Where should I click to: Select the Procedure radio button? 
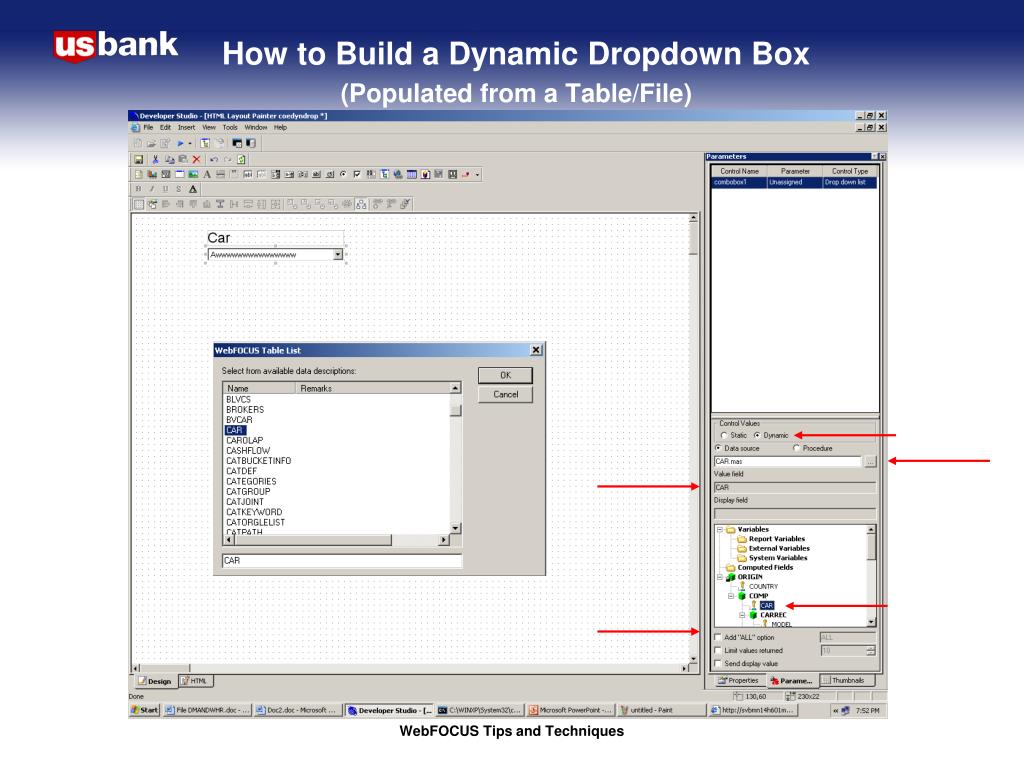pyautogui.click(x=796, y=448)
